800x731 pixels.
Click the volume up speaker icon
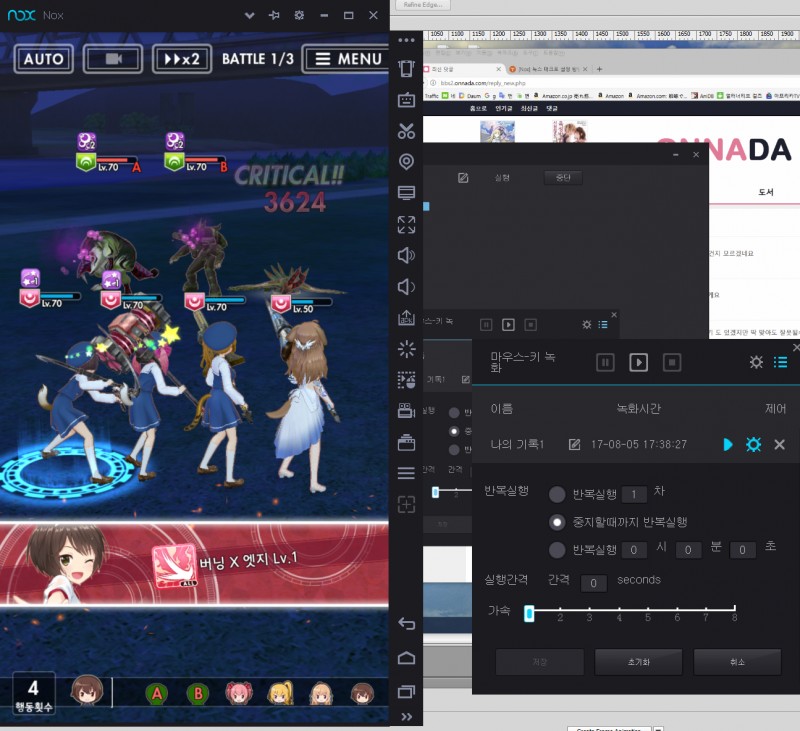pos(406,255)
